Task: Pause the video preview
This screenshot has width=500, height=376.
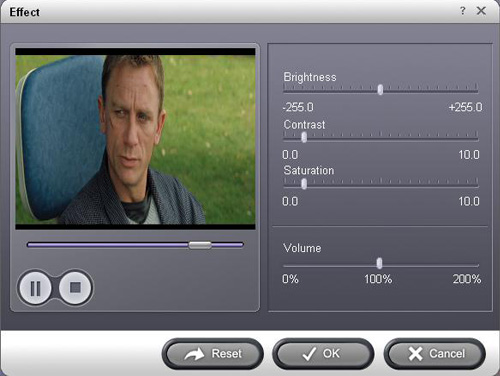Action: (35, 288)
